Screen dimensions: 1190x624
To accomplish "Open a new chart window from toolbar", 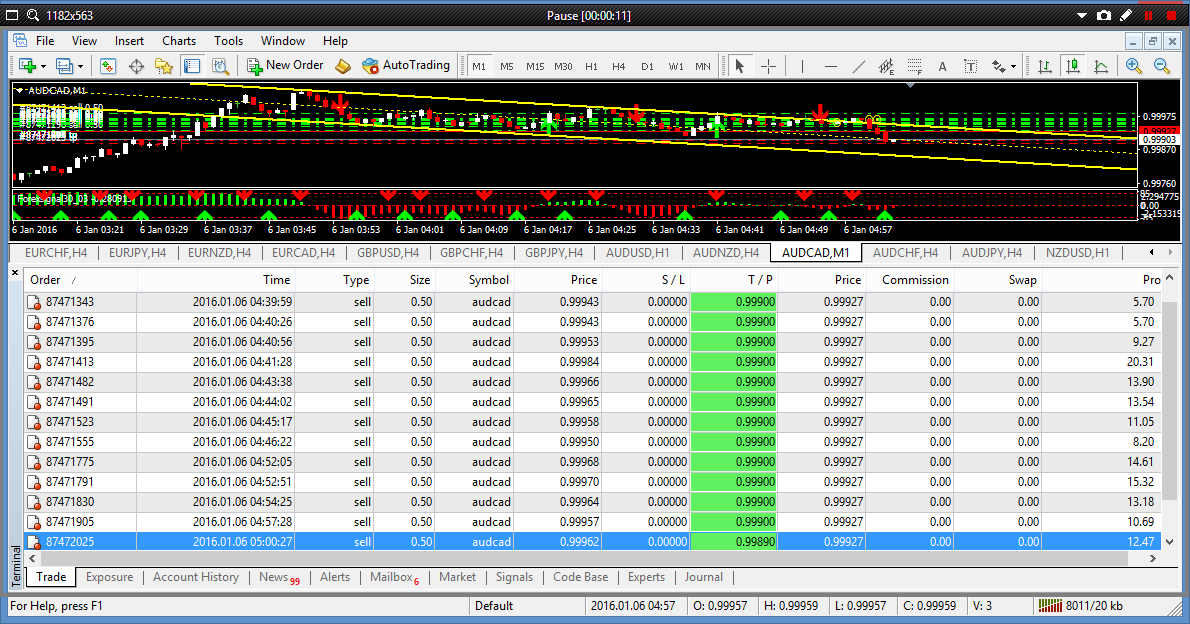I will coord(27,66).
